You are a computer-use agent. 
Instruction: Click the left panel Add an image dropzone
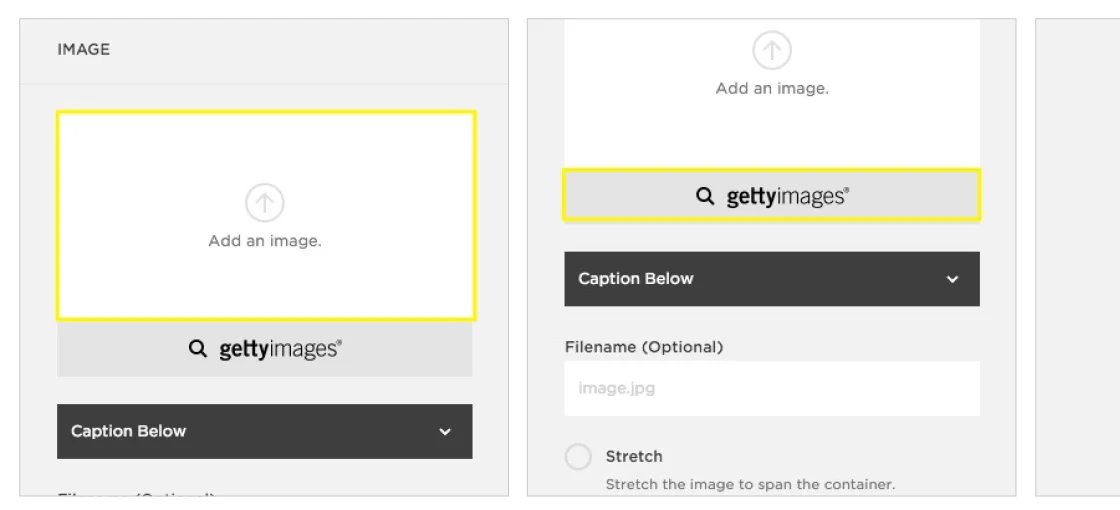(x=266, y=215)
